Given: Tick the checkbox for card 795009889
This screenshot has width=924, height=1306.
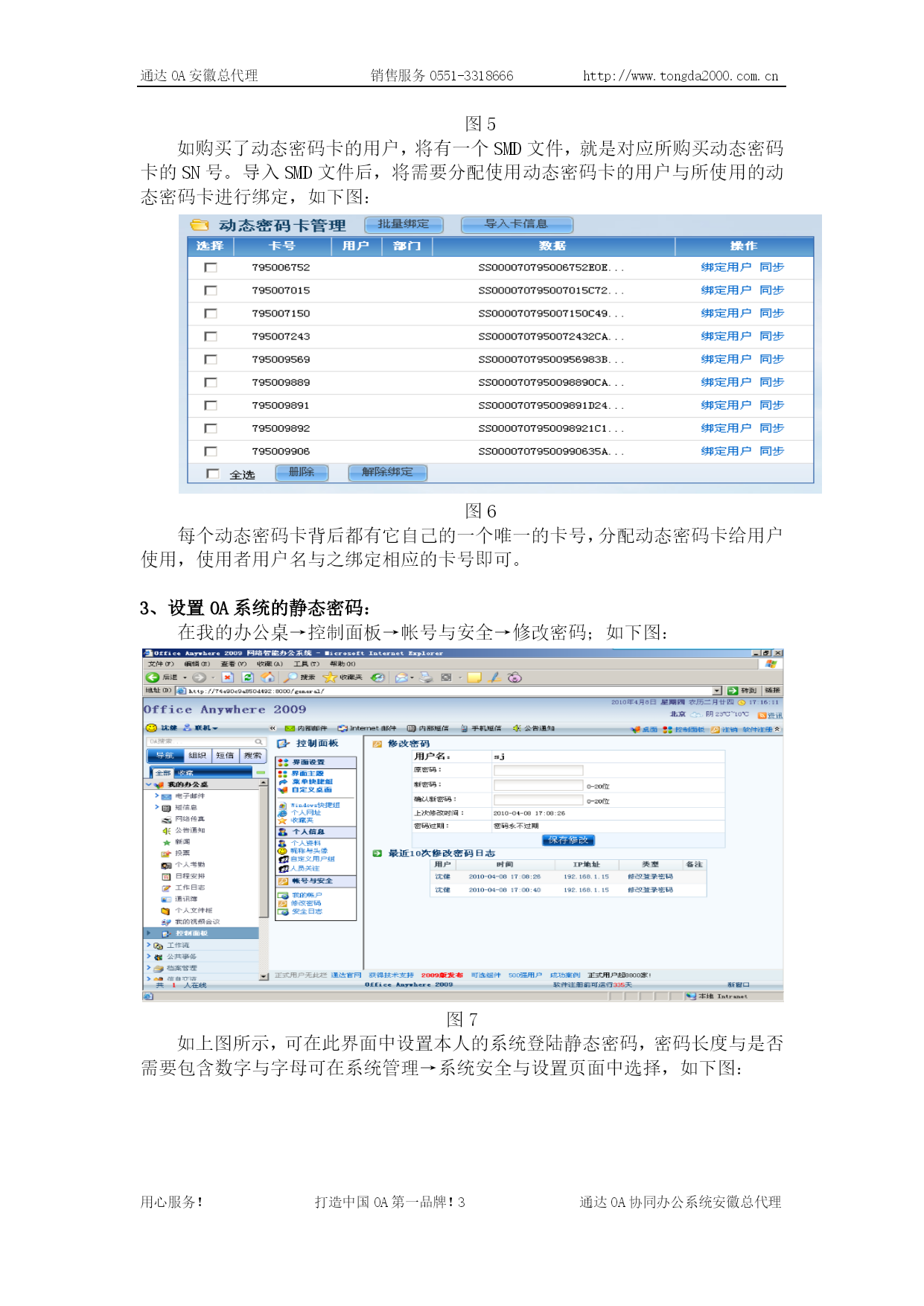Looking at the screenshot, I should click(x=211, y=383).
